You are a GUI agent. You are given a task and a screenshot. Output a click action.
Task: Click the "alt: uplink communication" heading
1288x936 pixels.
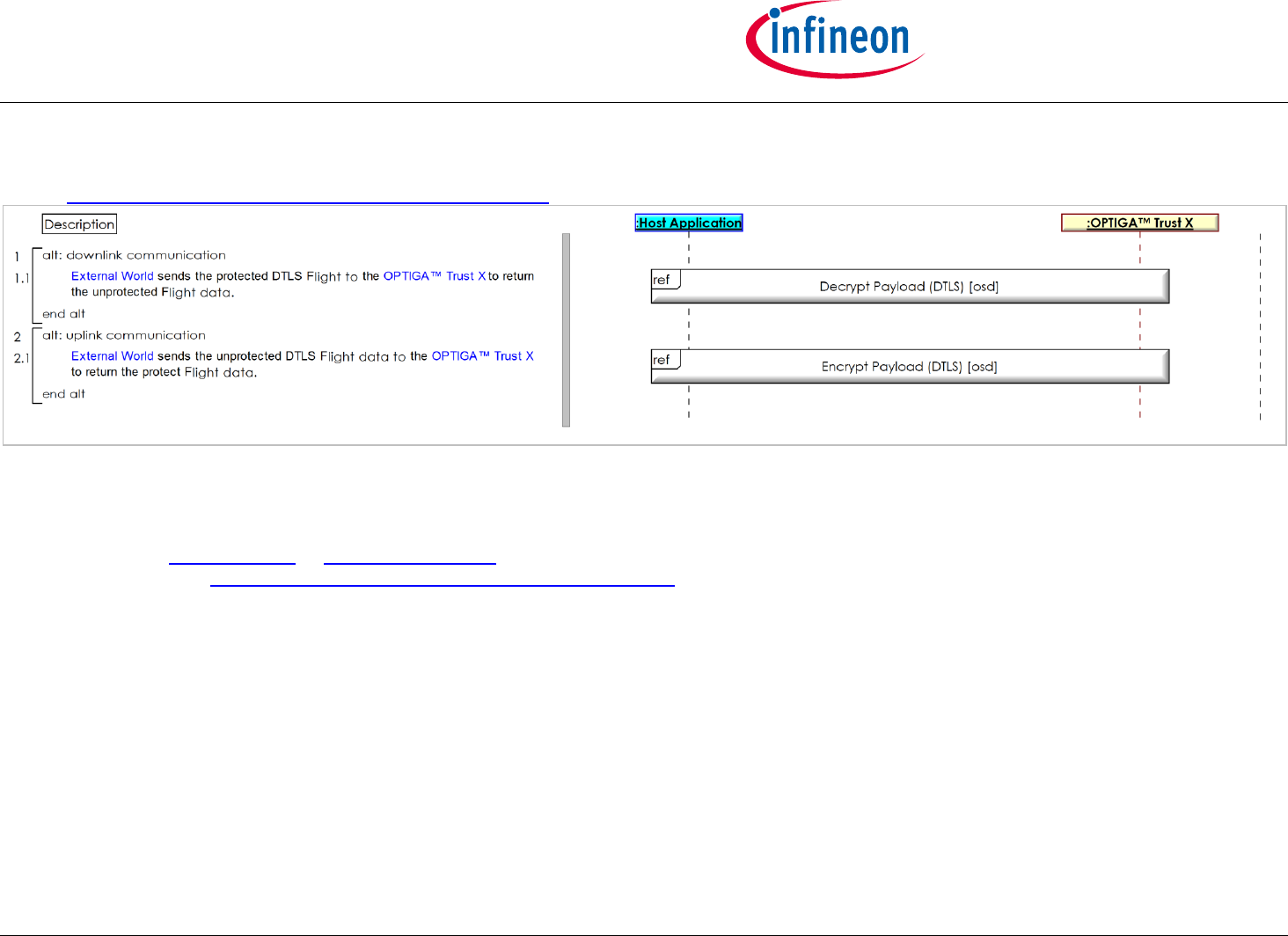point(124,335)
